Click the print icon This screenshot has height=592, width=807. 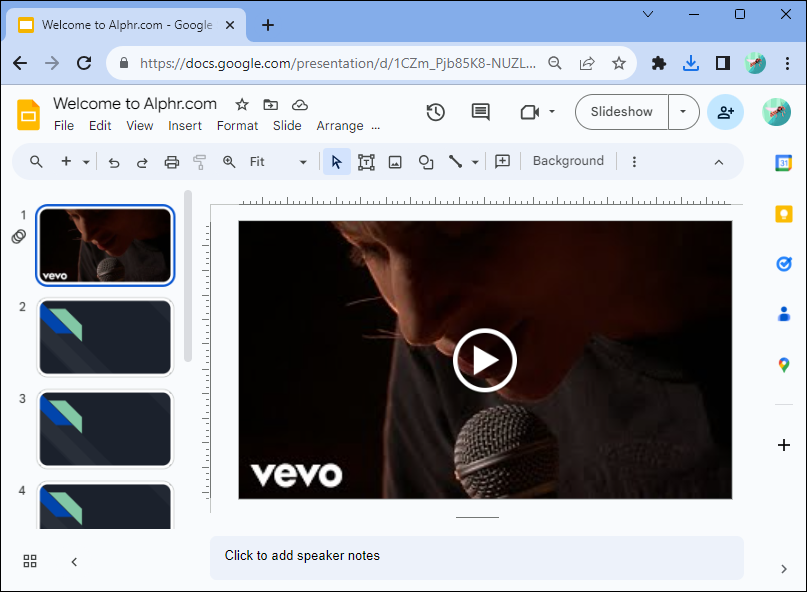coord(171,162)
